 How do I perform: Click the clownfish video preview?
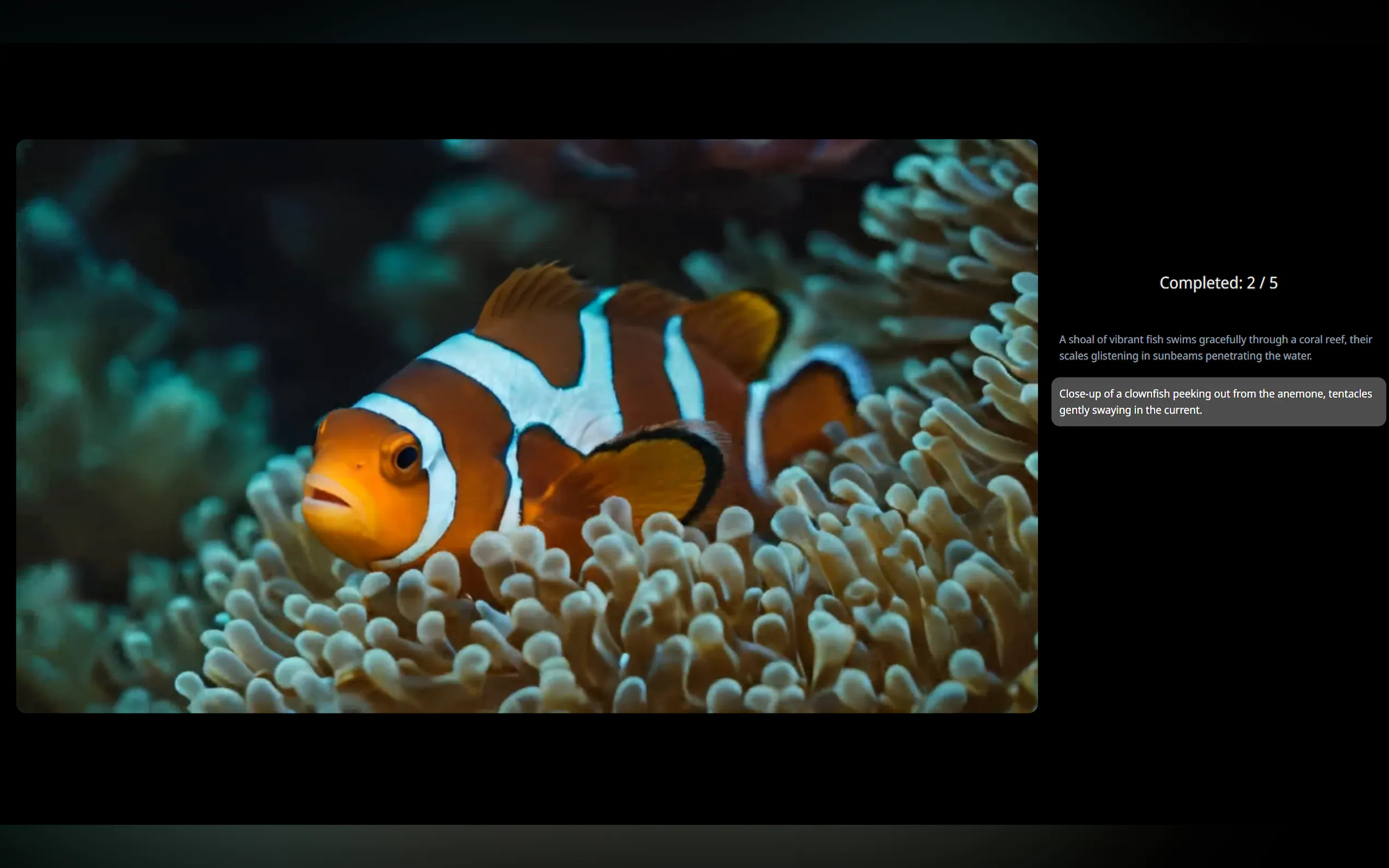526,426
